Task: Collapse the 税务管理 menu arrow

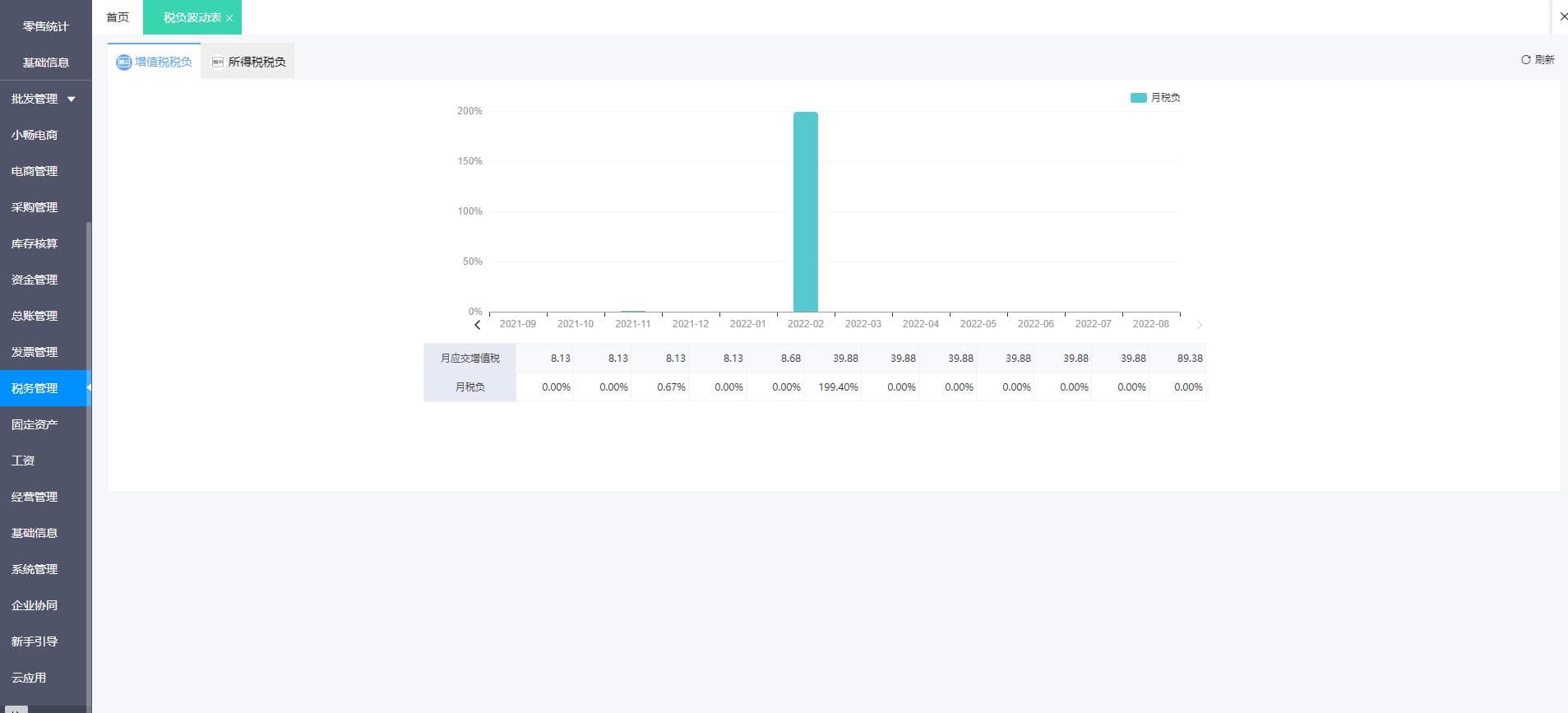Action: click(88, 387)
